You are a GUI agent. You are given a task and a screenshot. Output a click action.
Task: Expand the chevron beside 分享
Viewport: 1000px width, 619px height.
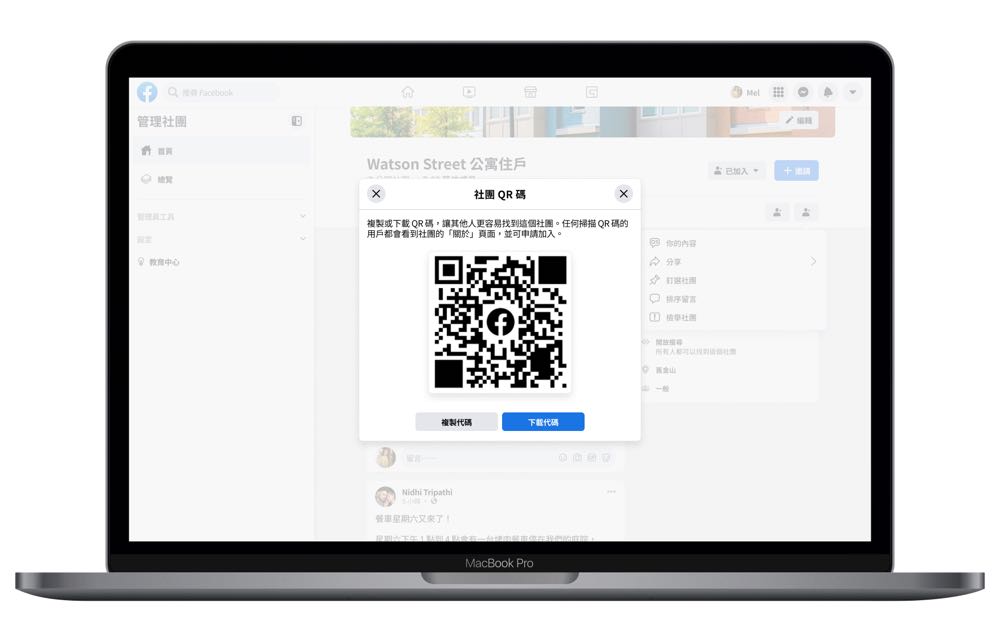pos(813,261)
